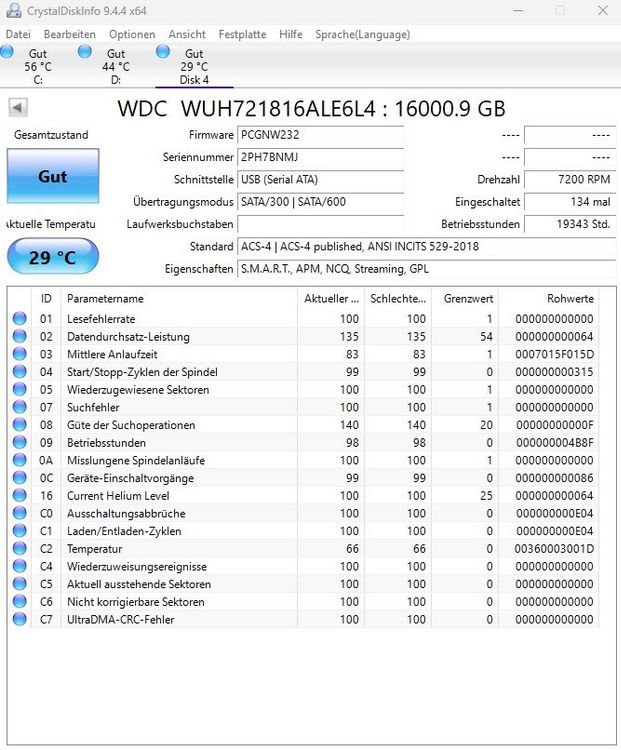621x750 pixels.
Task: Click the status dot for Güte der Suchoperationen
Action: (20, 425)
